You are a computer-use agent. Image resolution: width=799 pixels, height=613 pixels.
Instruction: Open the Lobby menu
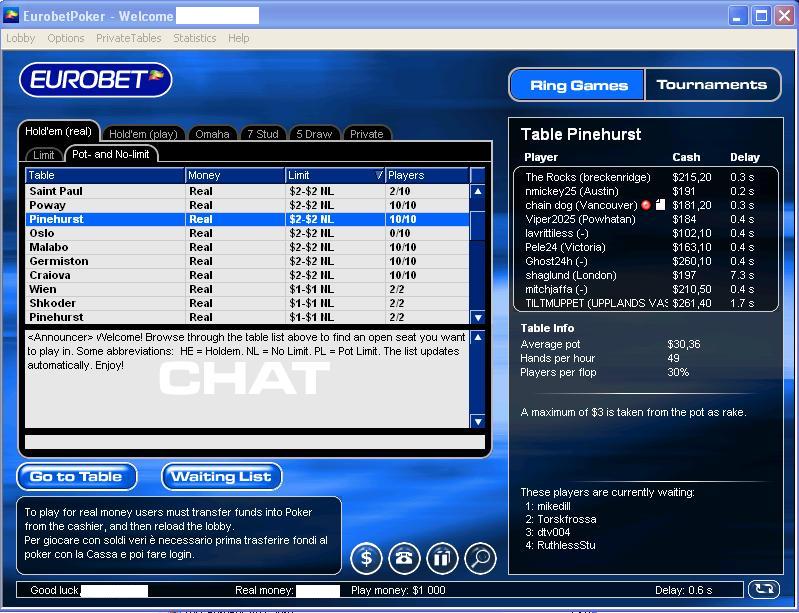20,38
